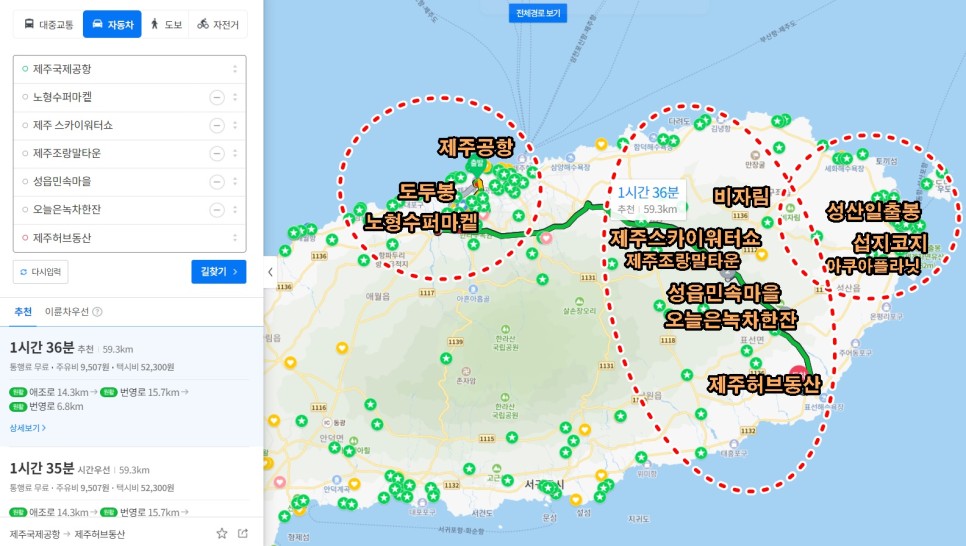This screenshot has height=546, width=966.
Task: Switch to the 추천 tab
Action: tap(23, 312)
